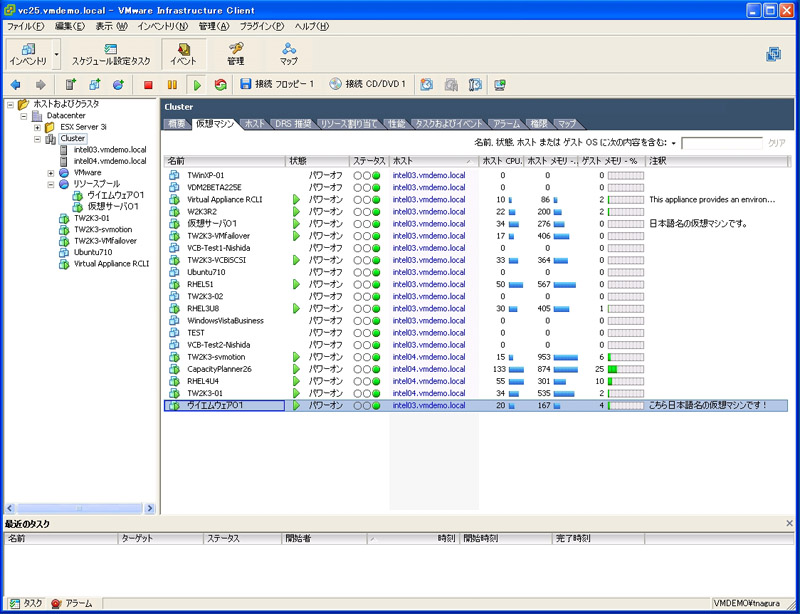
Task: Collapse the Cluster tree node
Action: [x=37, y=139]
